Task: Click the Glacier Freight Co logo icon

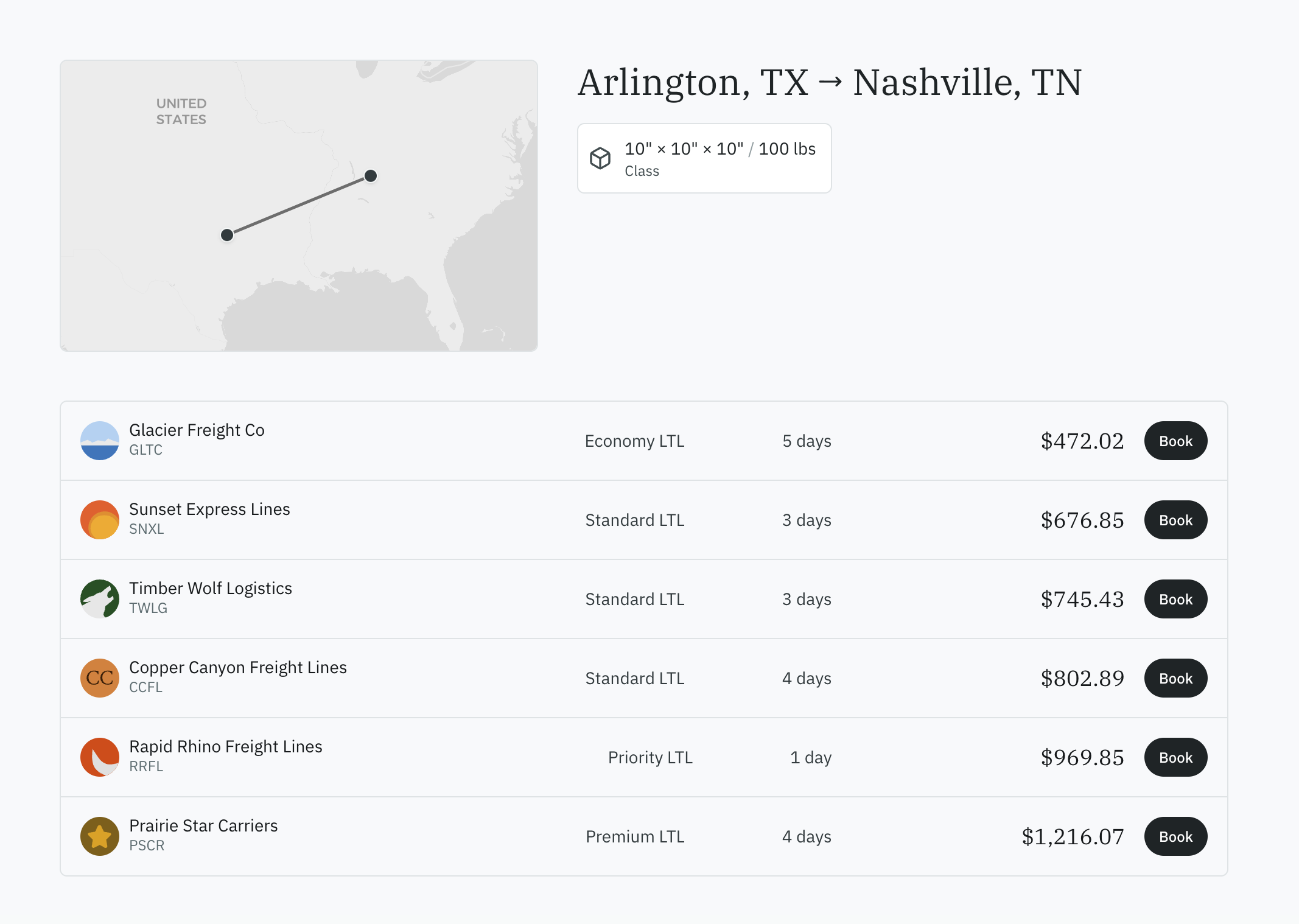Action: pos(100,440)
